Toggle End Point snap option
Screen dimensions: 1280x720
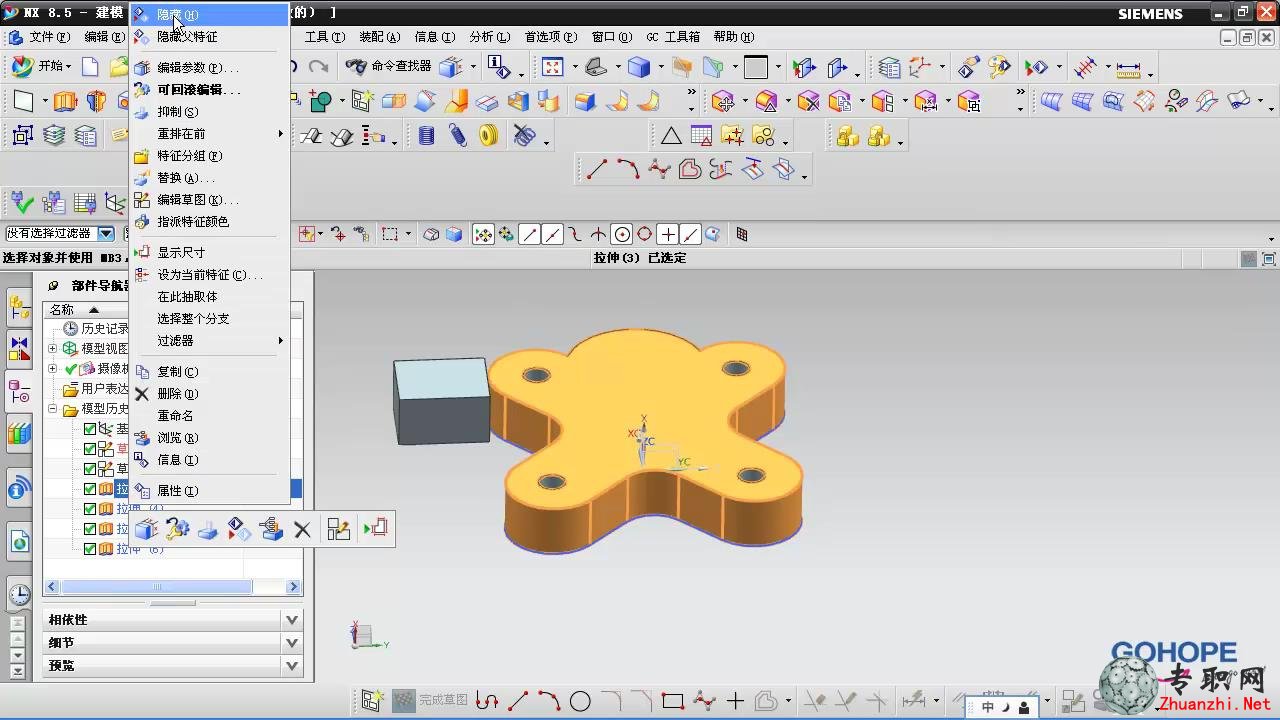(x=529, y=234)
